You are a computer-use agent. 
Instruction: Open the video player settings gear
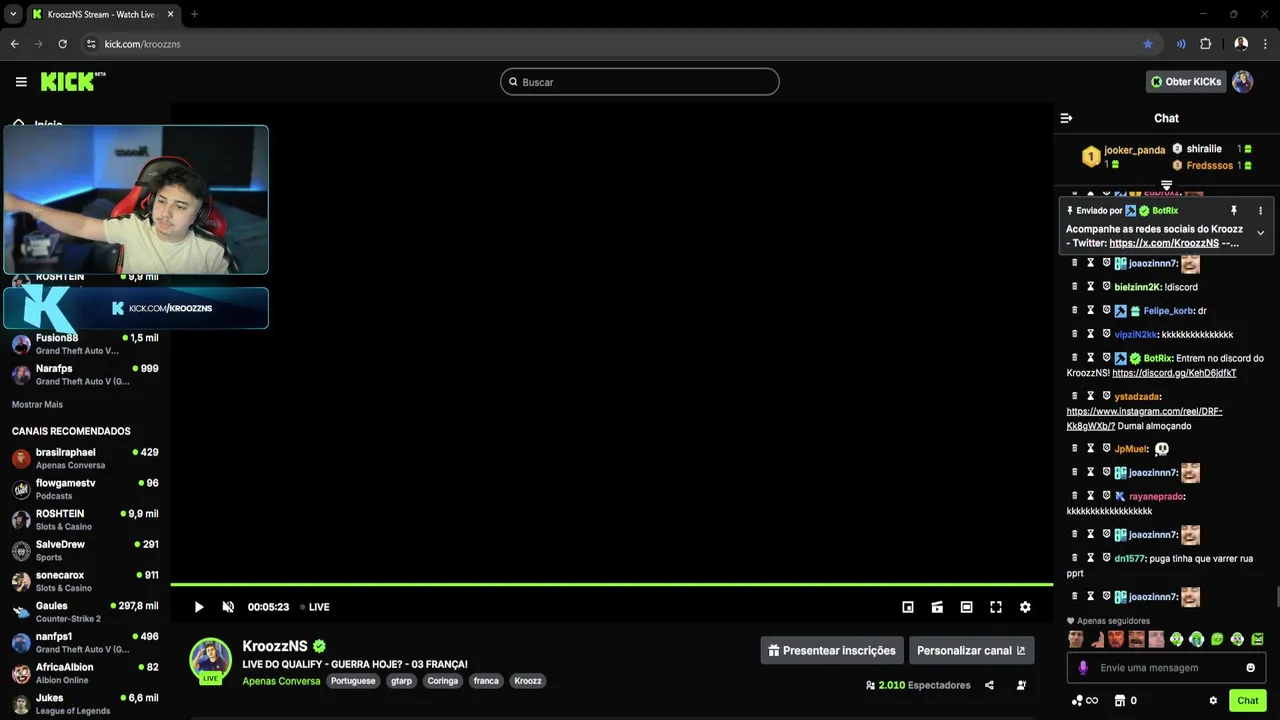tap(1025, 607)
